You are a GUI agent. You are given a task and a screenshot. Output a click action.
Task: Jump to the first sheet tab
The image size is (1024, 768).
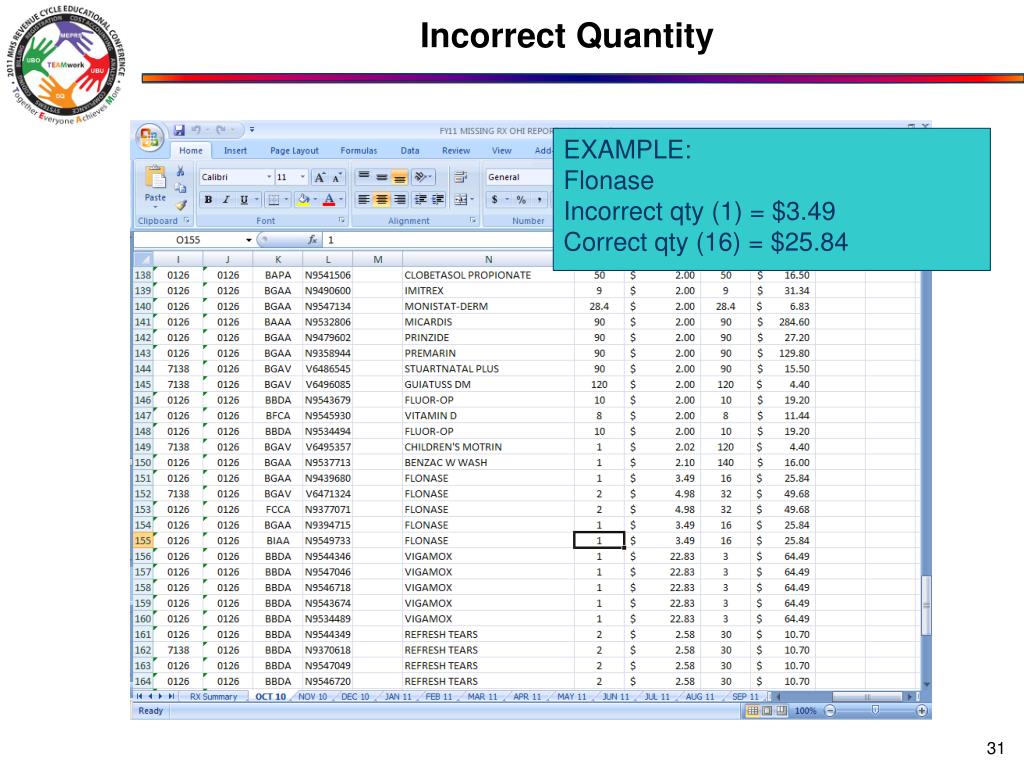tap(139, 697)
